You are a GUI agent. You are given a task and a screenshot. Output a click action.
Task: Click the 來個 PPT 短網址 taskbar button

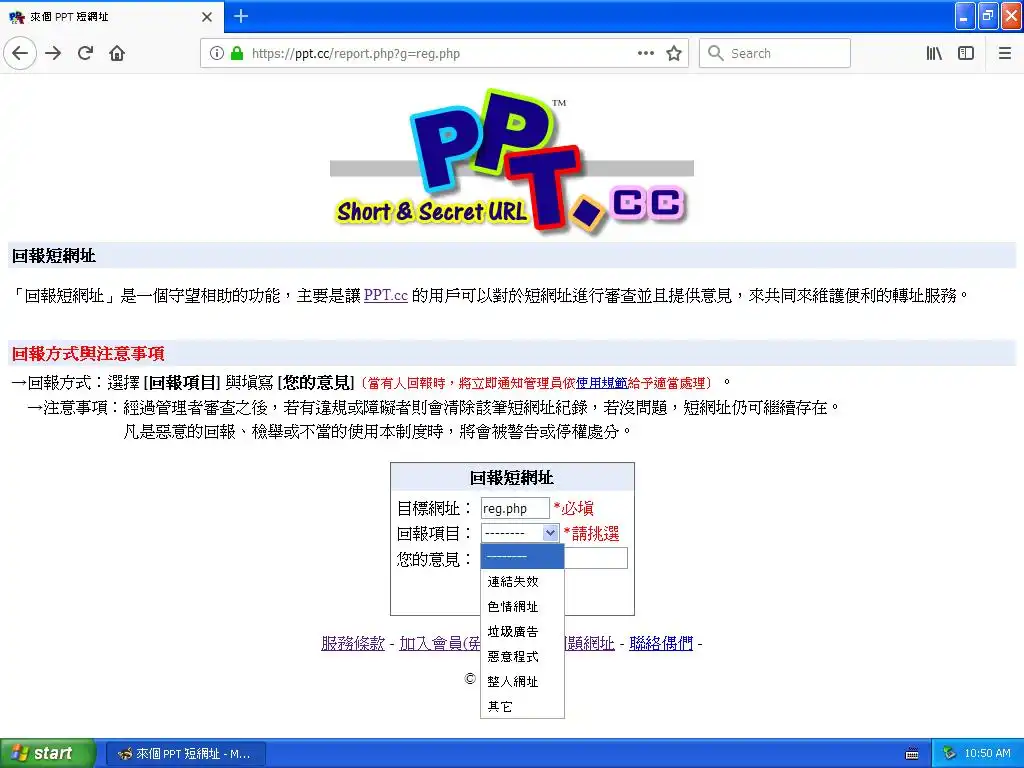(185, 754)
